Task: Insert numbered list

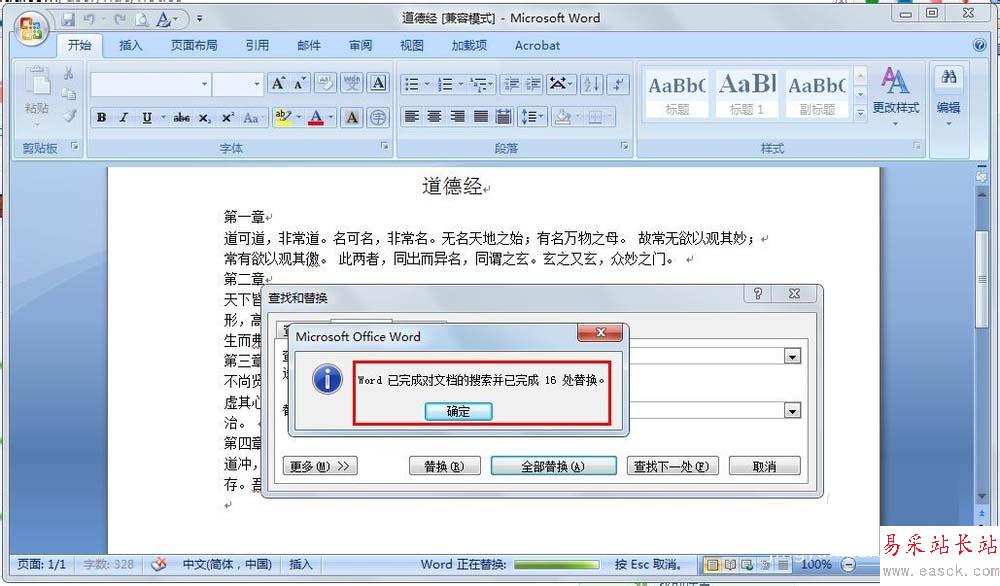Action: point(446,84)
